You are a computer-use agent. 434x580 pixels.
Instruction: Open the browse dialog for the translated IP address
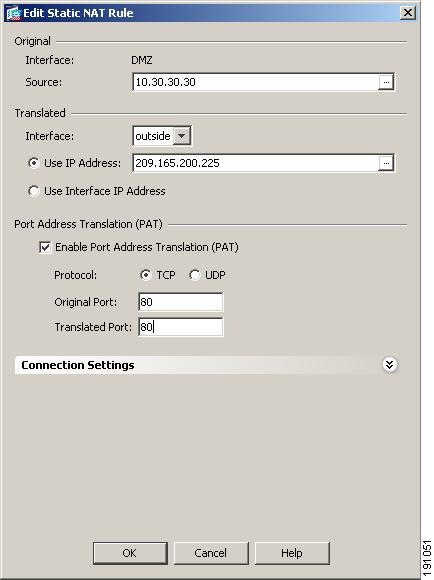[x=386, y=163]
